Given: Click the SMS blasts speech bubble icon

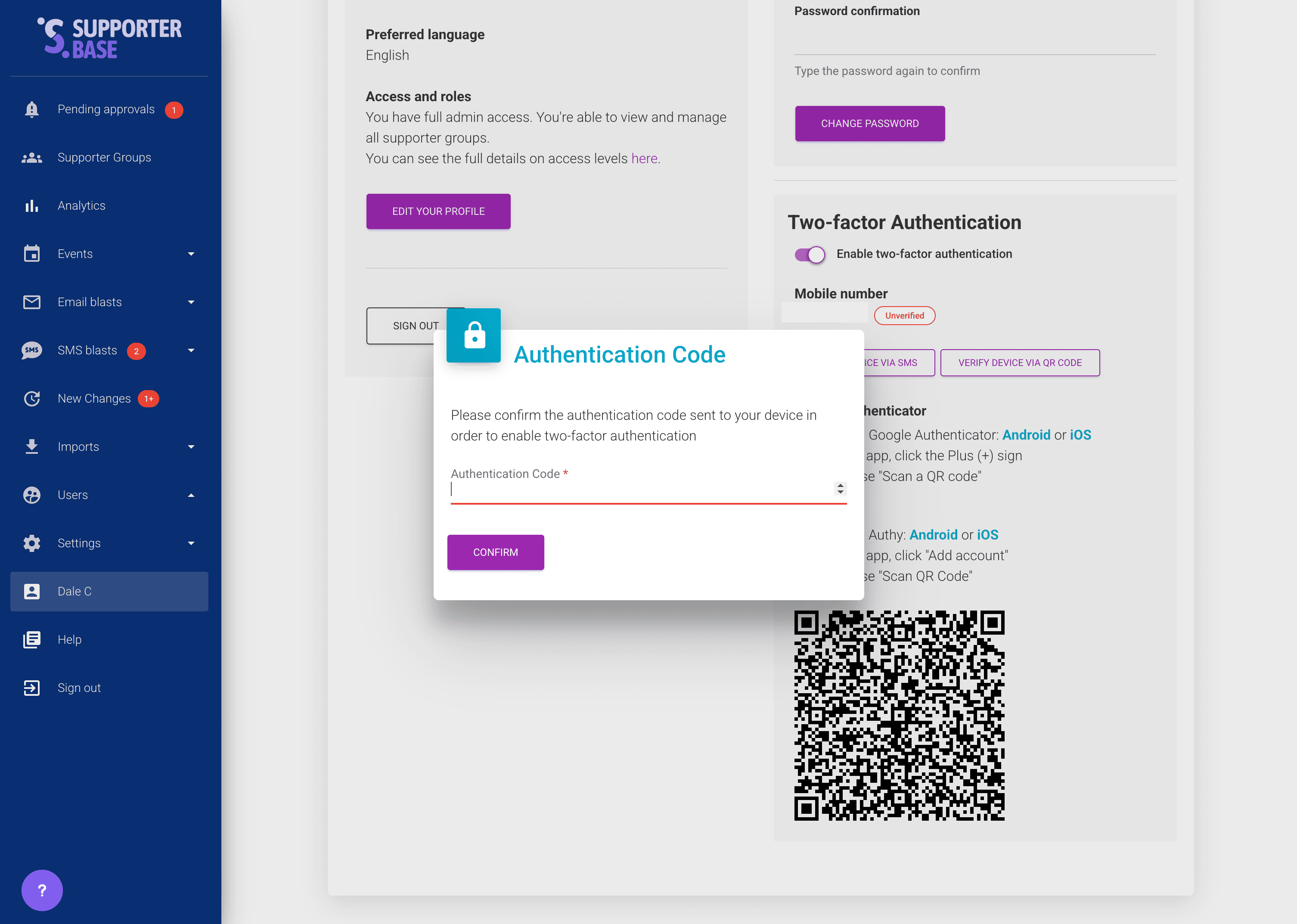Looking at the screenshot, I should click(32, 350).
